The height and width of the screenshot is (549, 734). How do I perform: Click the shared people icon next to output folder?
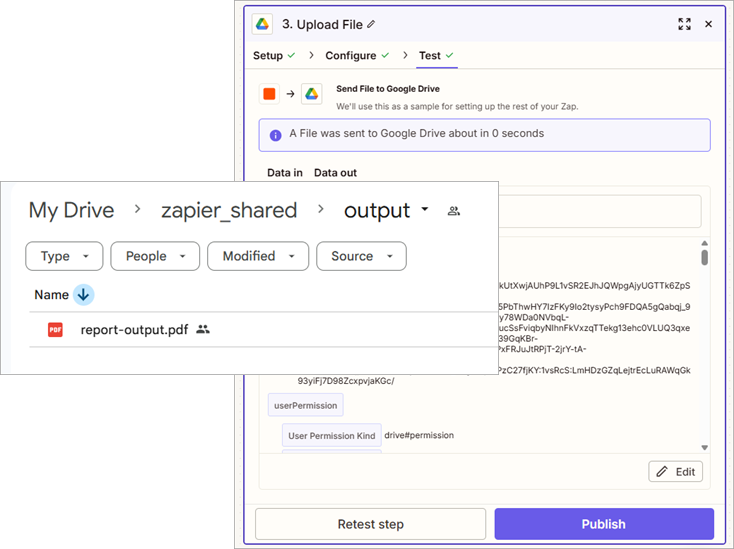pyautogui.click(x=454, y=211)
